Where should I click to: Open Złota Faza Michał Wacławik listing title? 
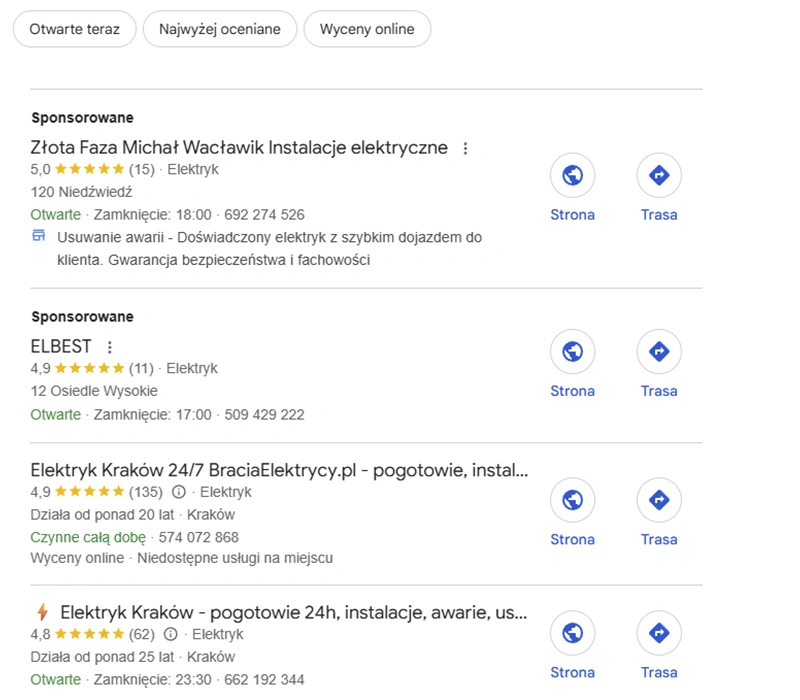click(239, 148)
